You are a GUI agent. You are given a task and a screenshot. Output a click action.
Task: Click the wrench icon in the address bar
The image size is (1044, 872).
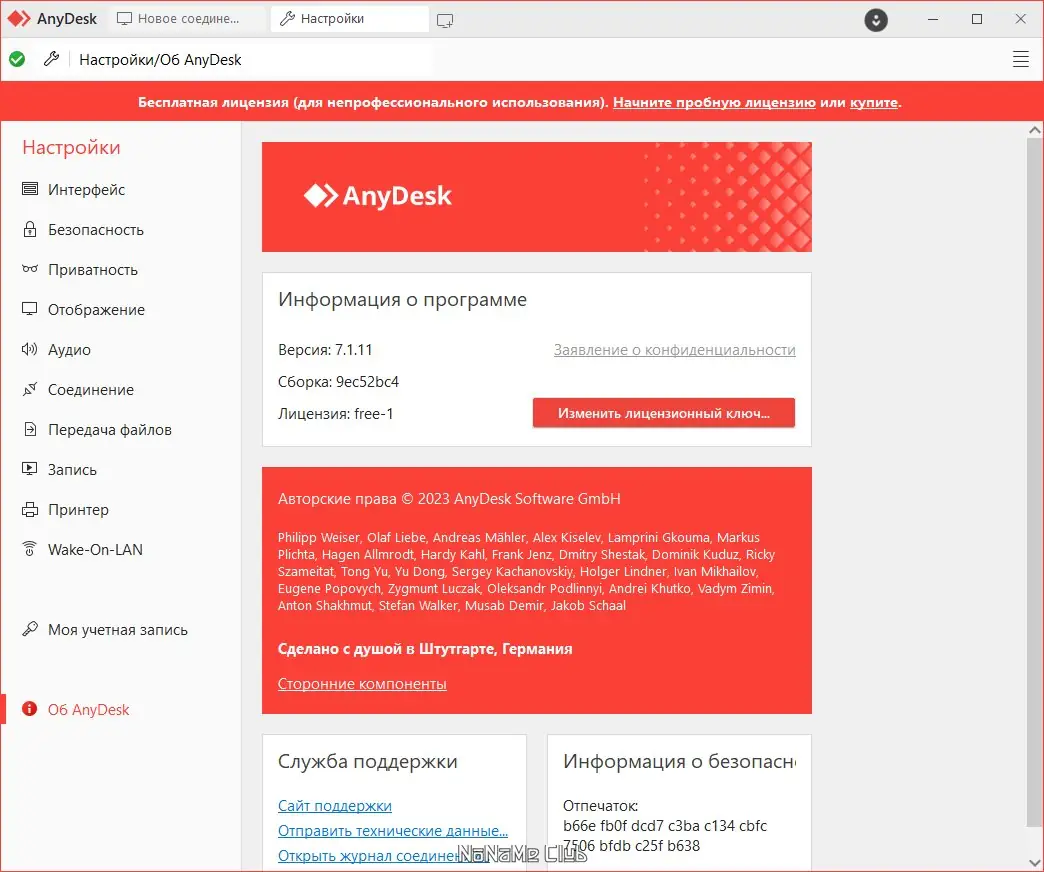pos(51,59)
